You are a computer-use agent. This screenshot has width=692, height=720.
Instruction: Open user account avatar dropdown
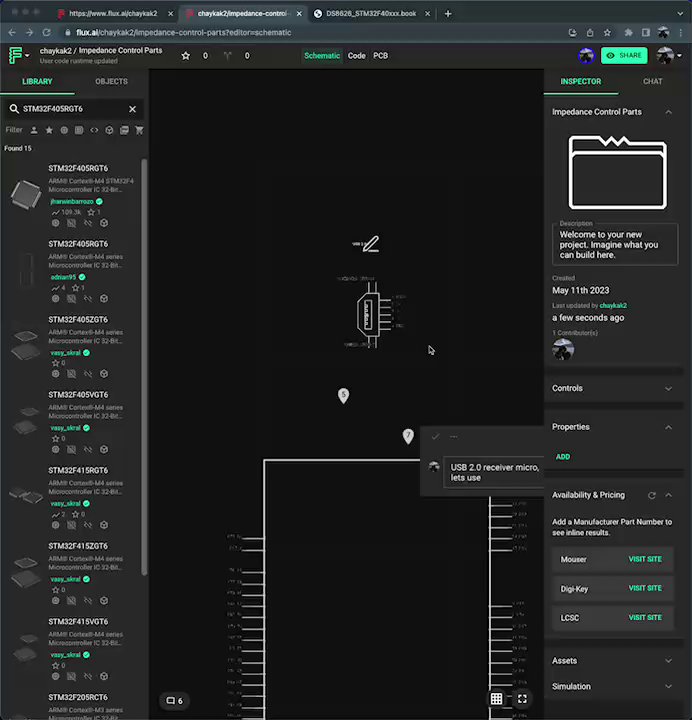tap(668, 56)
